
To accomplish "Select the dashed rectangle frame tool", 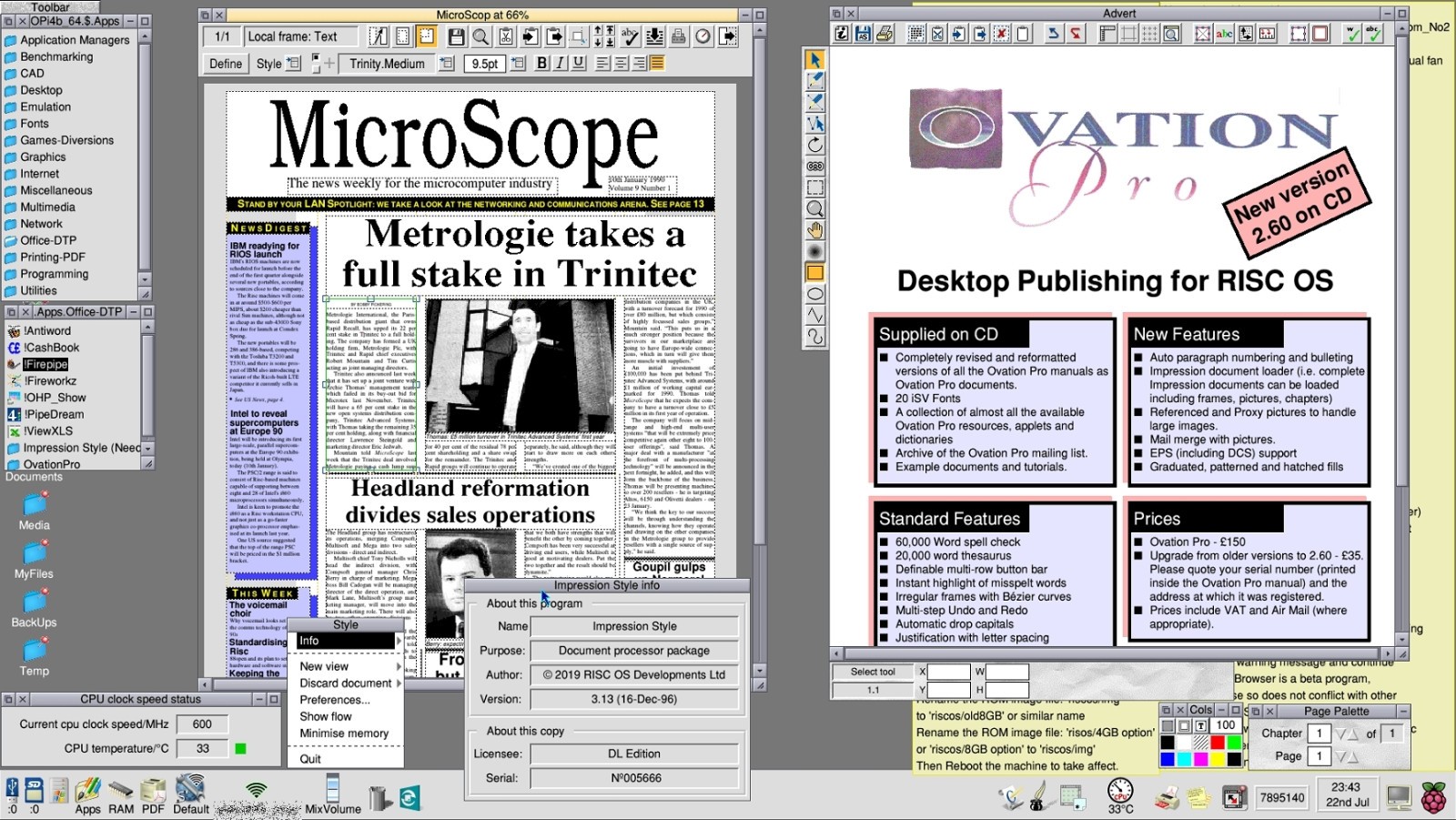I will tap(815, 187).
